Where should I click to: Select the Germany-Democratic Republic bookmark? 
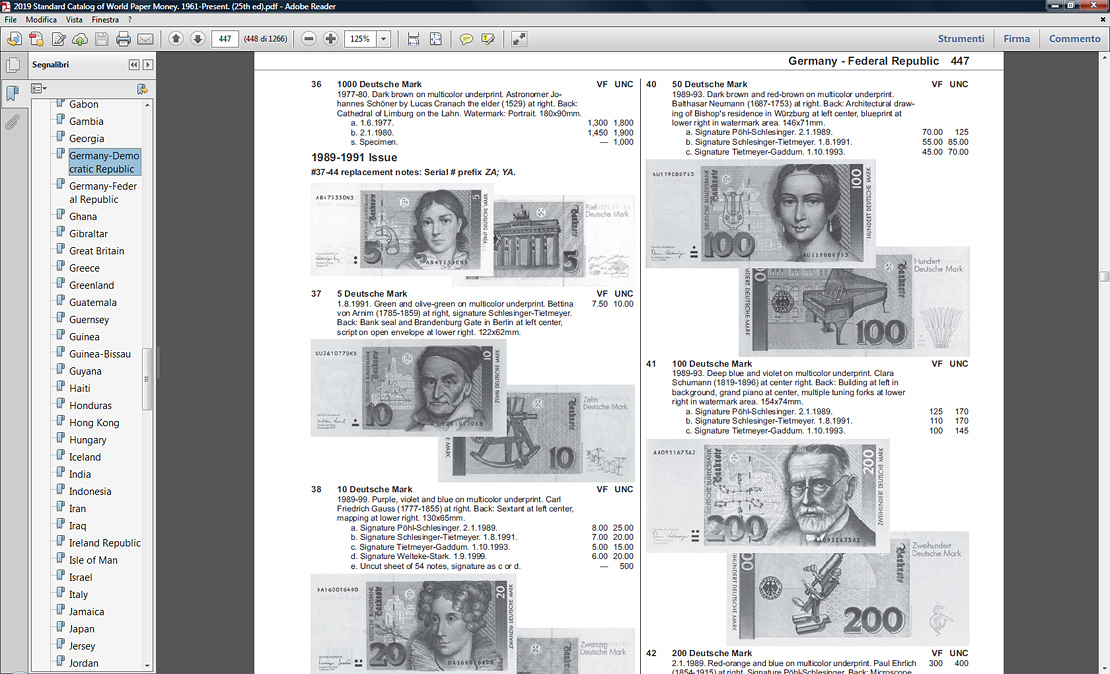click(x=104, y=162)
